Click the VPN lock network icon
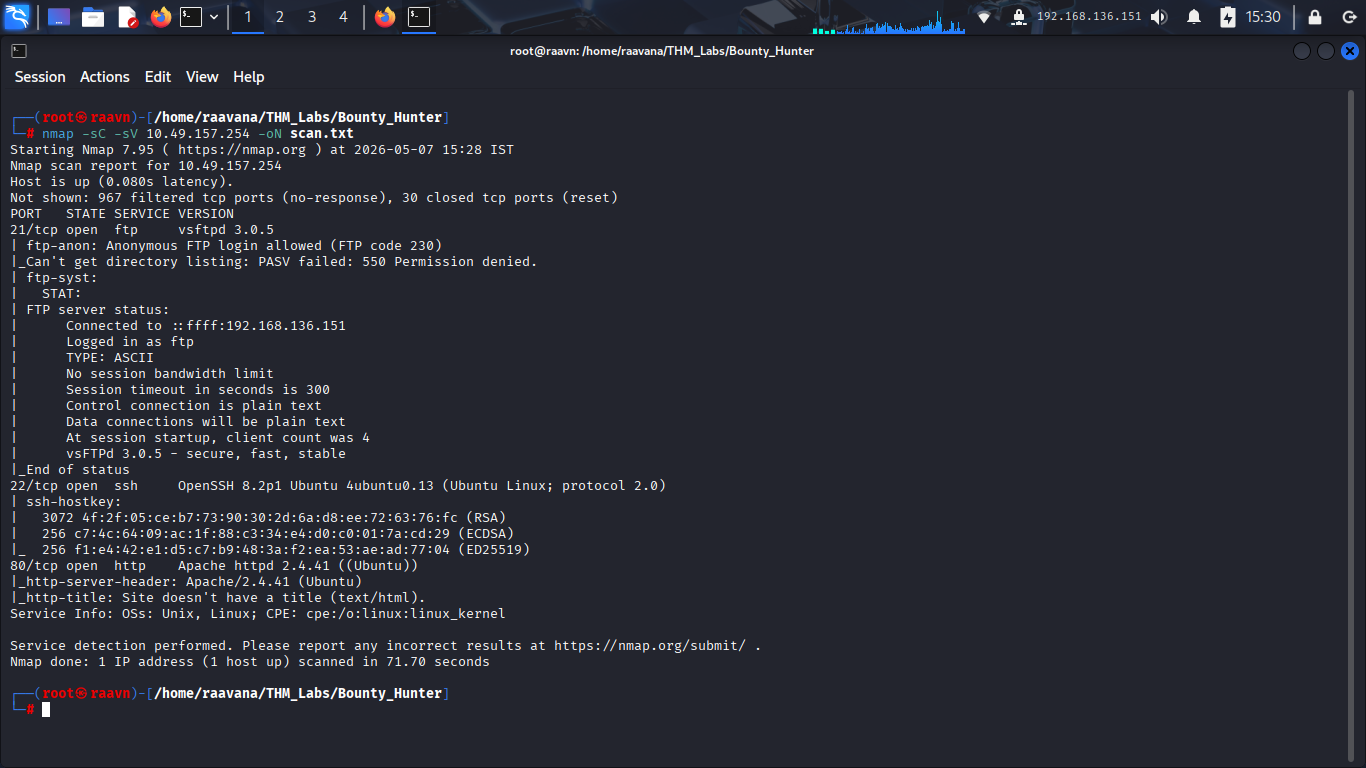This screenshot has width=1366, height=768. pyautogui.click(x=1018, y=17)
